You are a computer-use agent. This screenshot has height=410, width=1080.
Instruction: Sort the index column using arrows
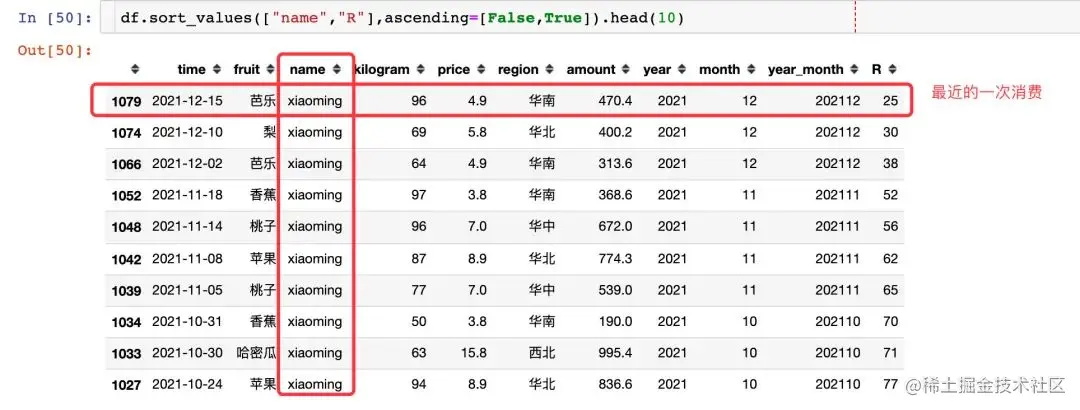click(x=135, y=70)
